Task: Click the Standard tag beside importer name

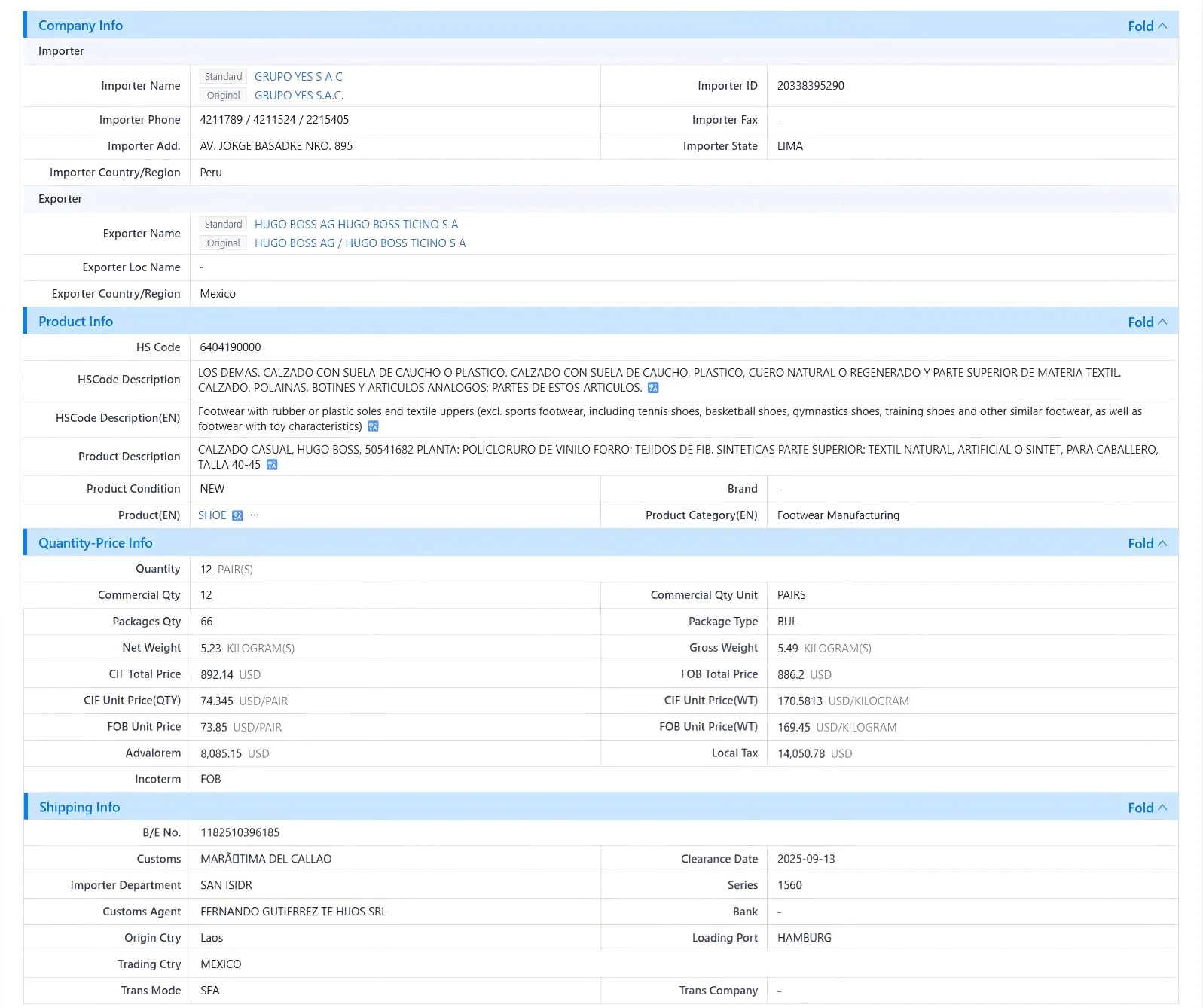Action: [224, 77]
